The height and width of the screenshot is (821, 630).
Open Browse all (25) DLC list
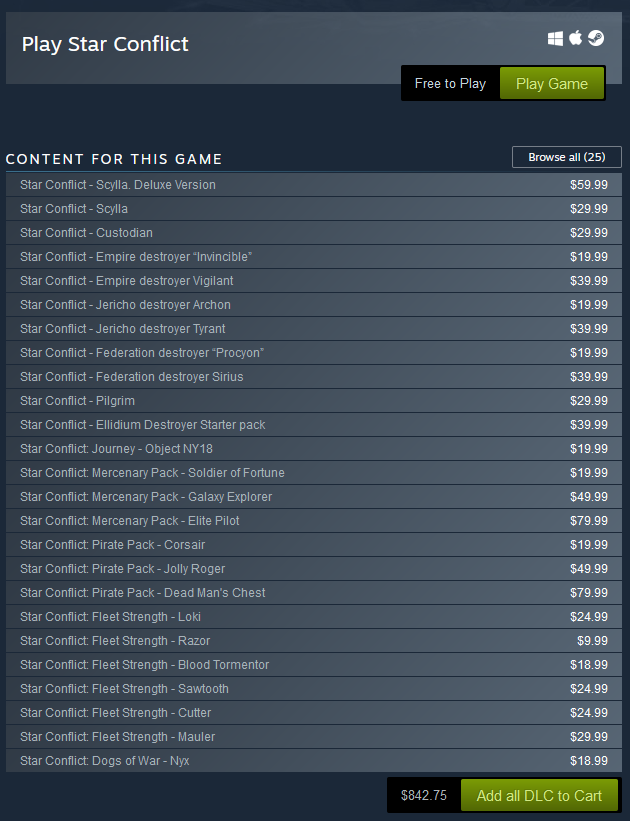pyautogui.click(x=567, y=157)
